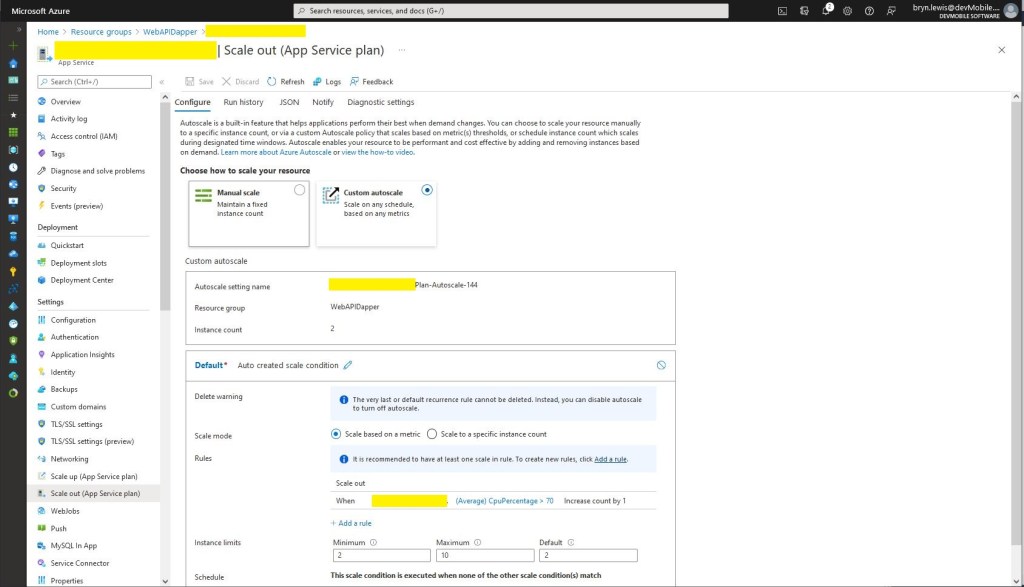The width and height of the screenshot is (1024, 587).
Task: Open Learn more about Azure Autoscale link
Action: tap(280, 152)
